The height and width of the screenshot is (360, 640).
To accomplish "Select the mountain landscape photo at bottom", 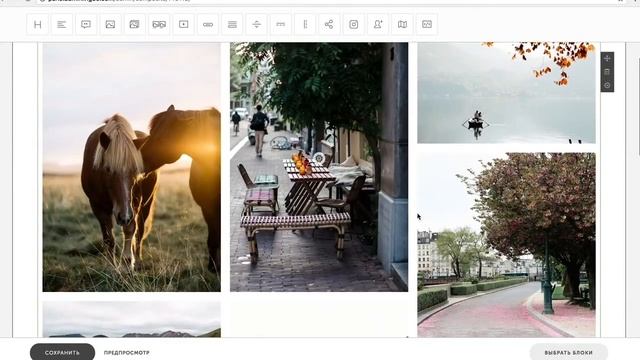I will pos(131,319).
